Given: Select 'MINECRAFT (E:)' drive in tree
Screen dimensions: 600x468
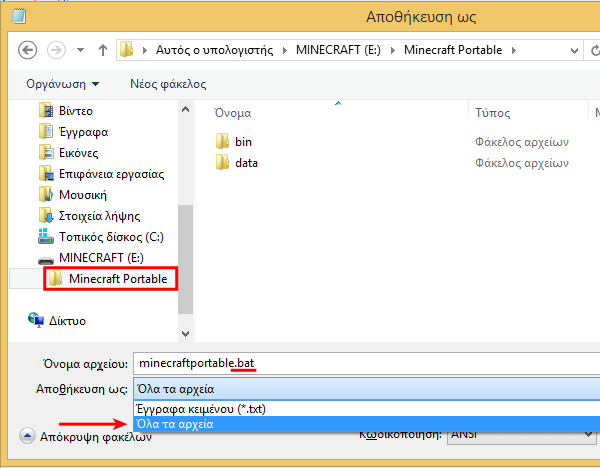Looking at the screenshot, I should point(101,258).
